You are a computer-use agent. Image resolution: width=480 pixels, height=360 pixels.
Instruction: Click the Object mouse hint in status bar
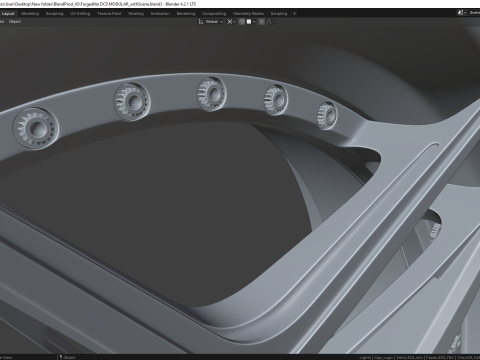pos(66,357)
